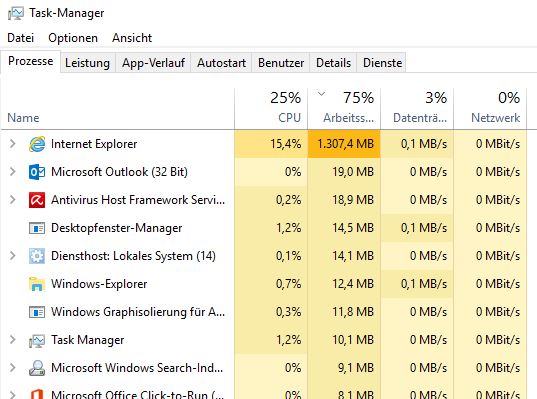
Task: Open the Datei menu
Action: point(21,38)
